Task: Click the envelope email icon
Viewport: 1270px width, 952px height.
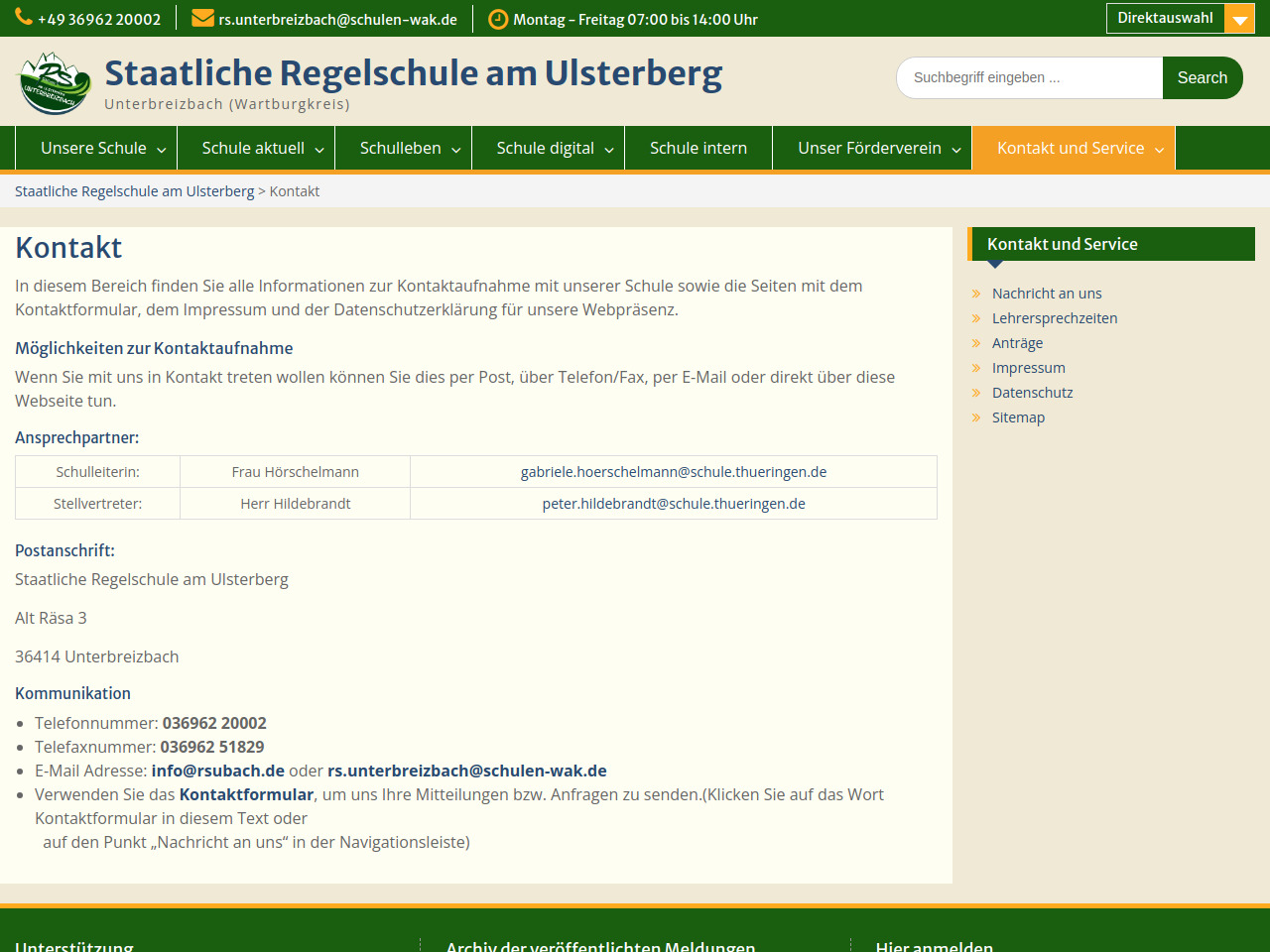Action: tap(202, 19)
